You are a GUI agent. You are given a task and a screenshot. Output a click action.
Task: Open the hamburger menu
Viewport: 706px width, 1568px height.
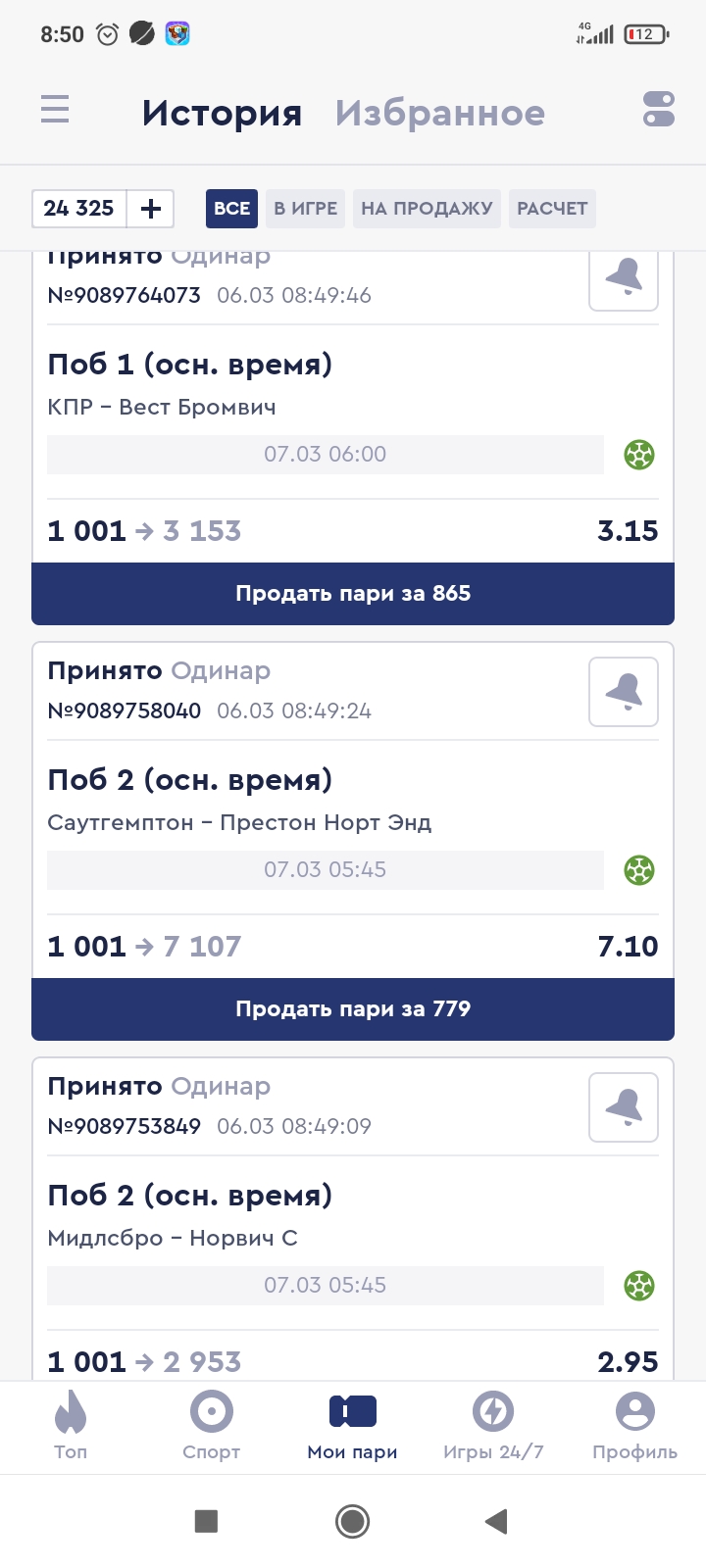55,109
